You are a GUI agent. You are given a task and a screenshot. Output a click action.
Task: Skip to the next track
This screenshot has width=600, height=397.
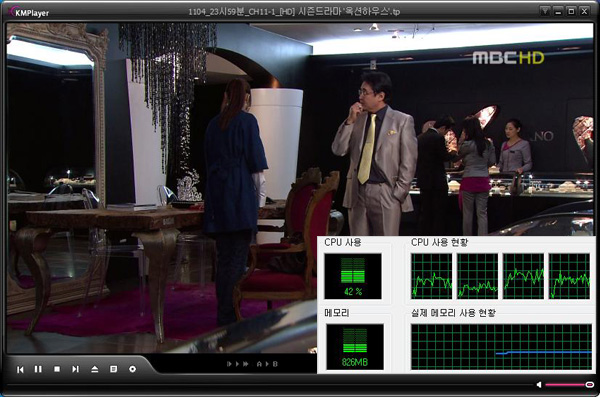click(75, 369)
